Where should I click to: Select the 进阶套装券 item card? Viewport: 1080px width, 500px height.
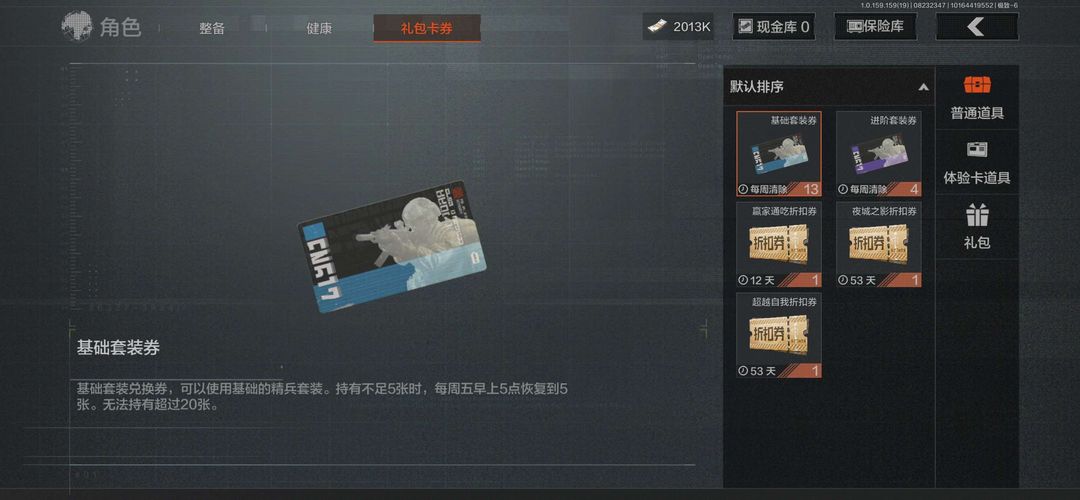pos(878,154)
